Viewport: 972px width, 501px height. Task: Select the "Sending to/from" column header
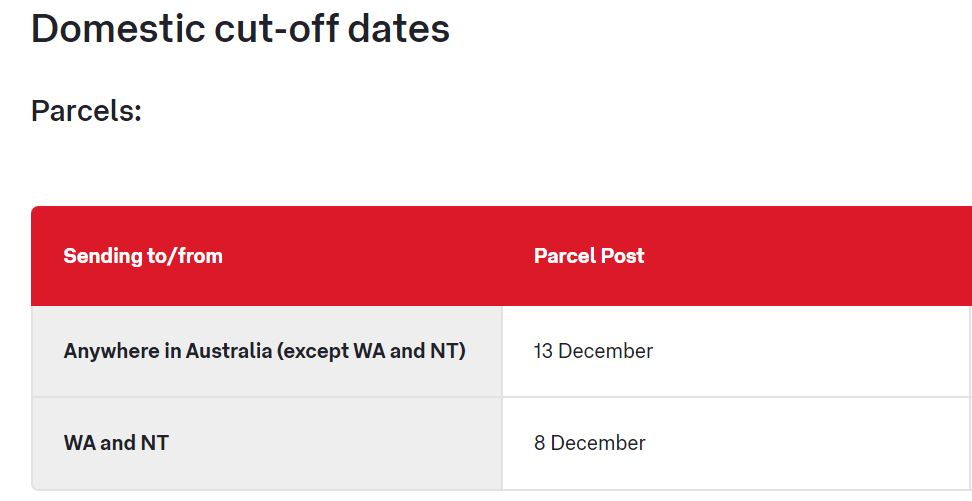click(x=143, y=256)
